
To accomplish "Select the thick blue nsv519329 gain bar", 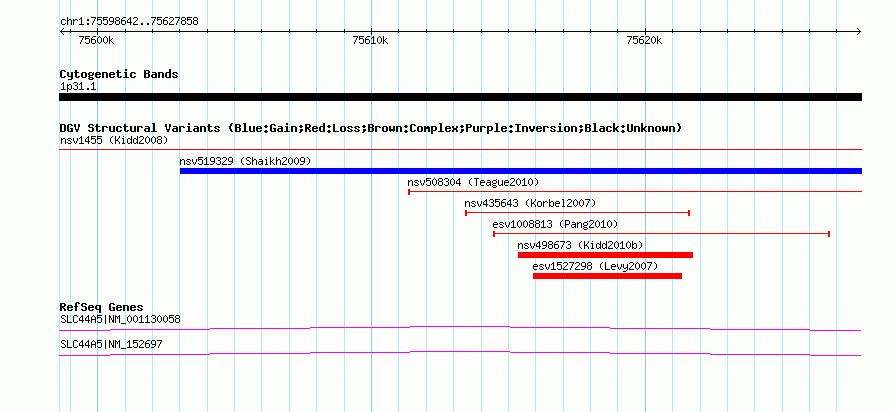I will pyautogui.click(x=521, y=171).
